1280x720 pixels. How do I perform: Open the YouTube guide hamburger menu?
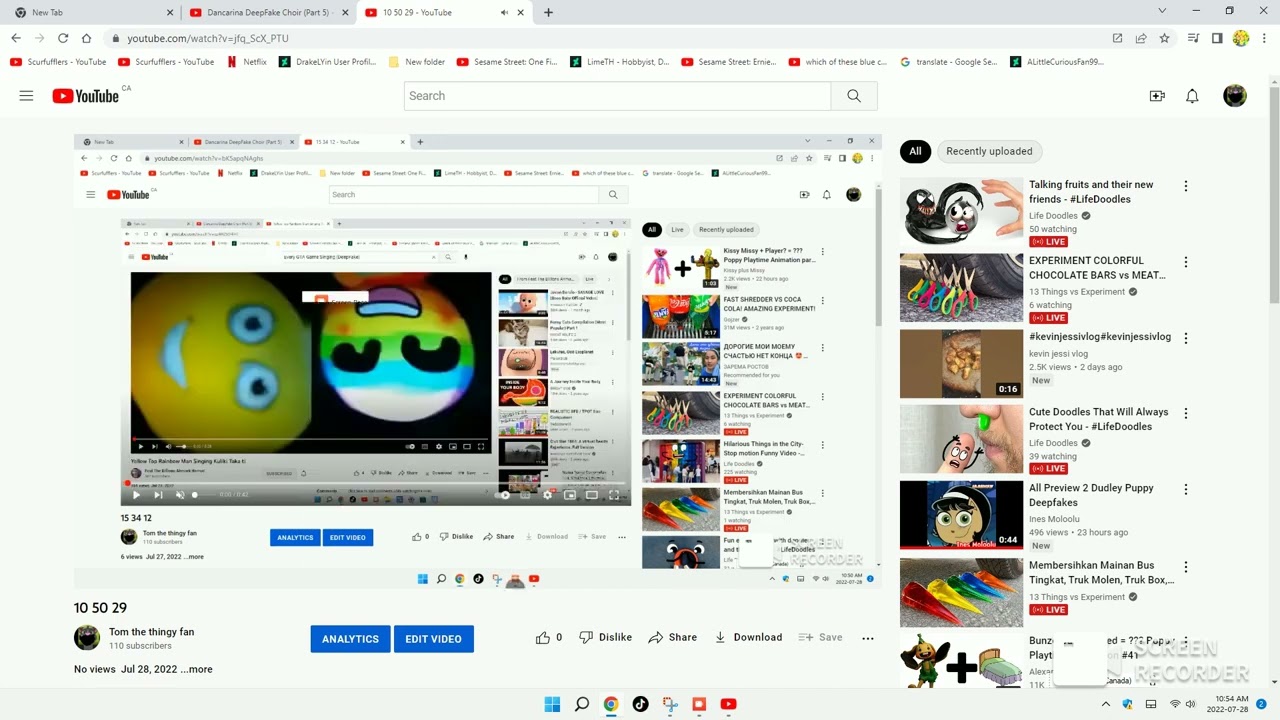point(26,96)
